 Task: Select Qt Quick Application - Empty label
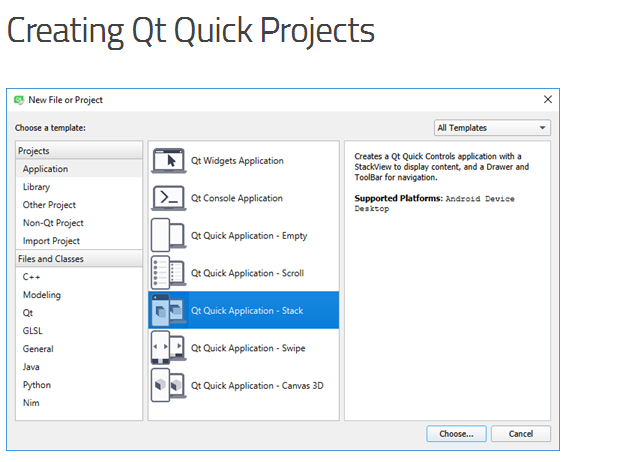point(249,236)
